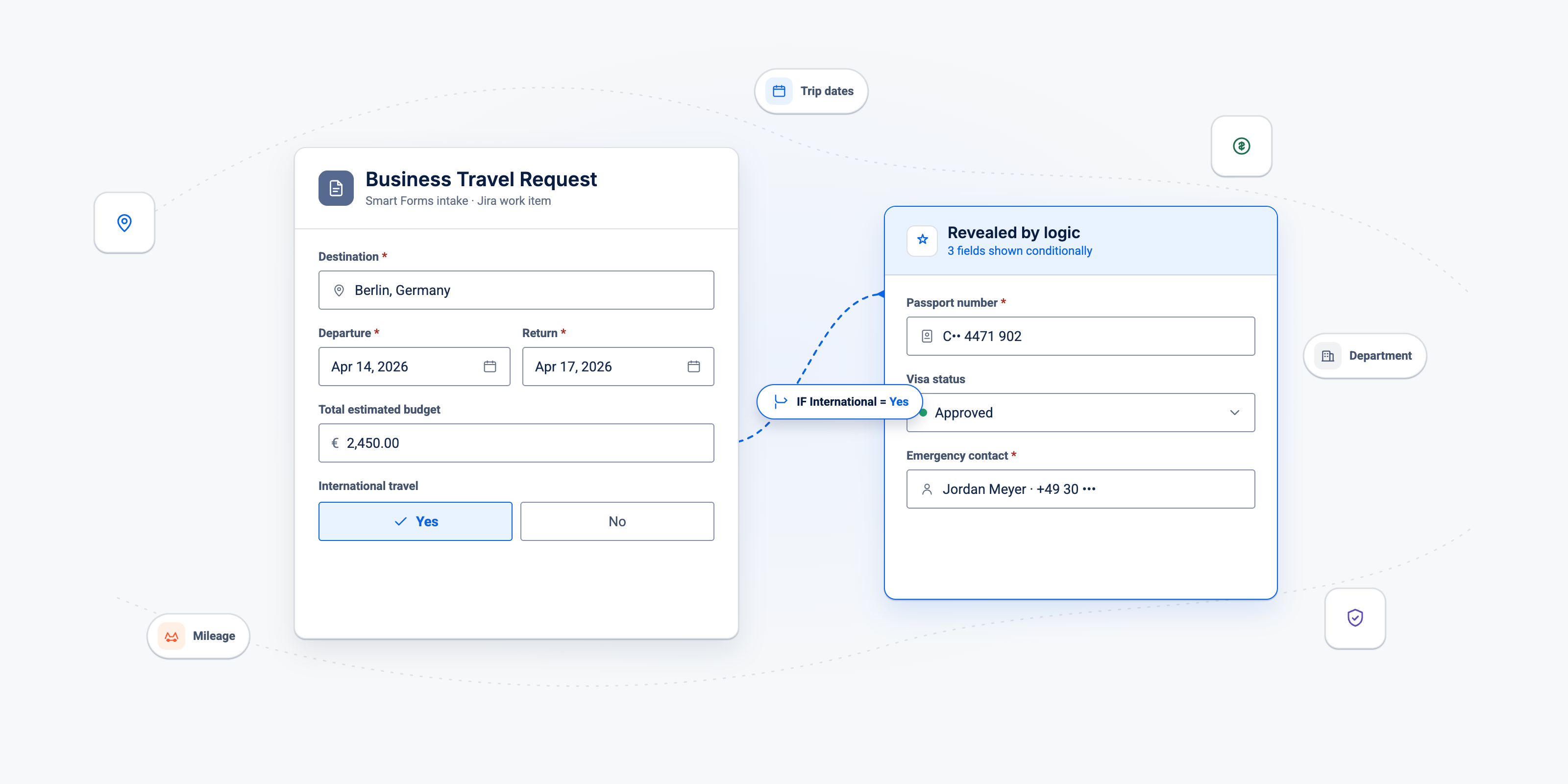This screenshot has height=784, width=1568.
Task: Select No for International travel
Action: pyautogui.click(x=617, y=521)
